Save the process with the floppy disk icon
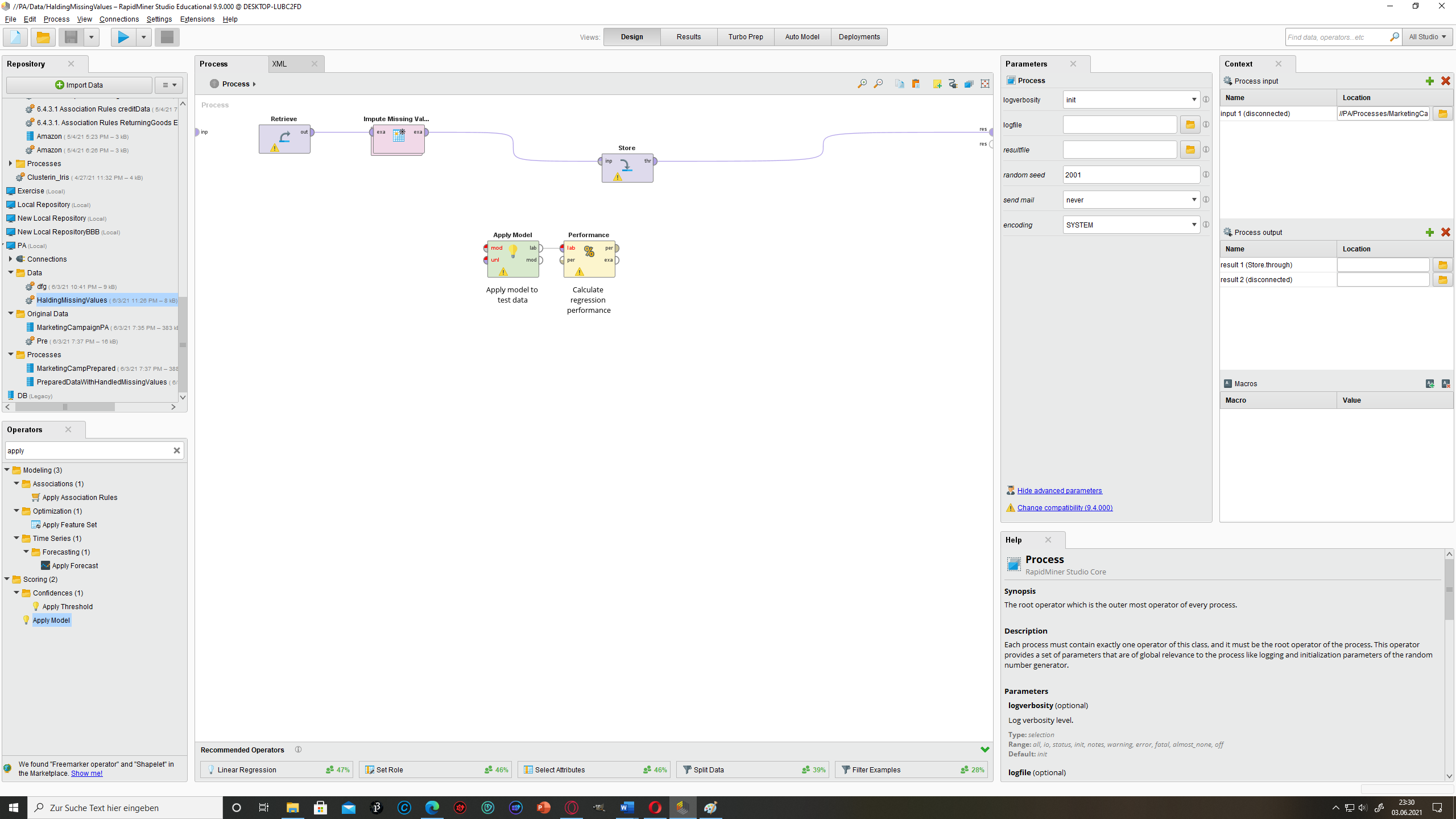 point(71,38)
